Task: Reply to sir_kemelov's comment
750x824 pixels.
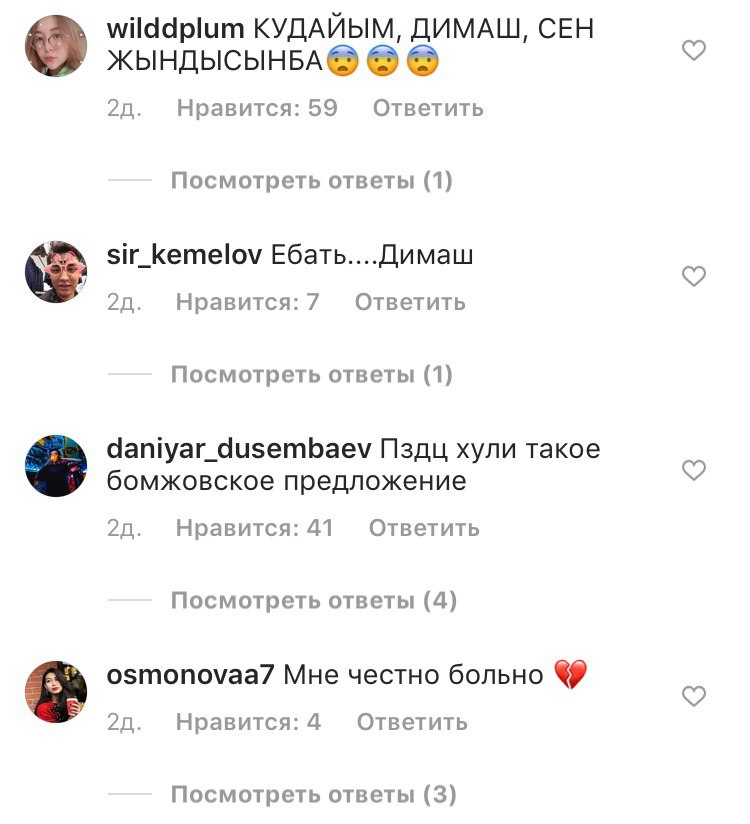Action: pyautogui.click(x=410, y=302)
